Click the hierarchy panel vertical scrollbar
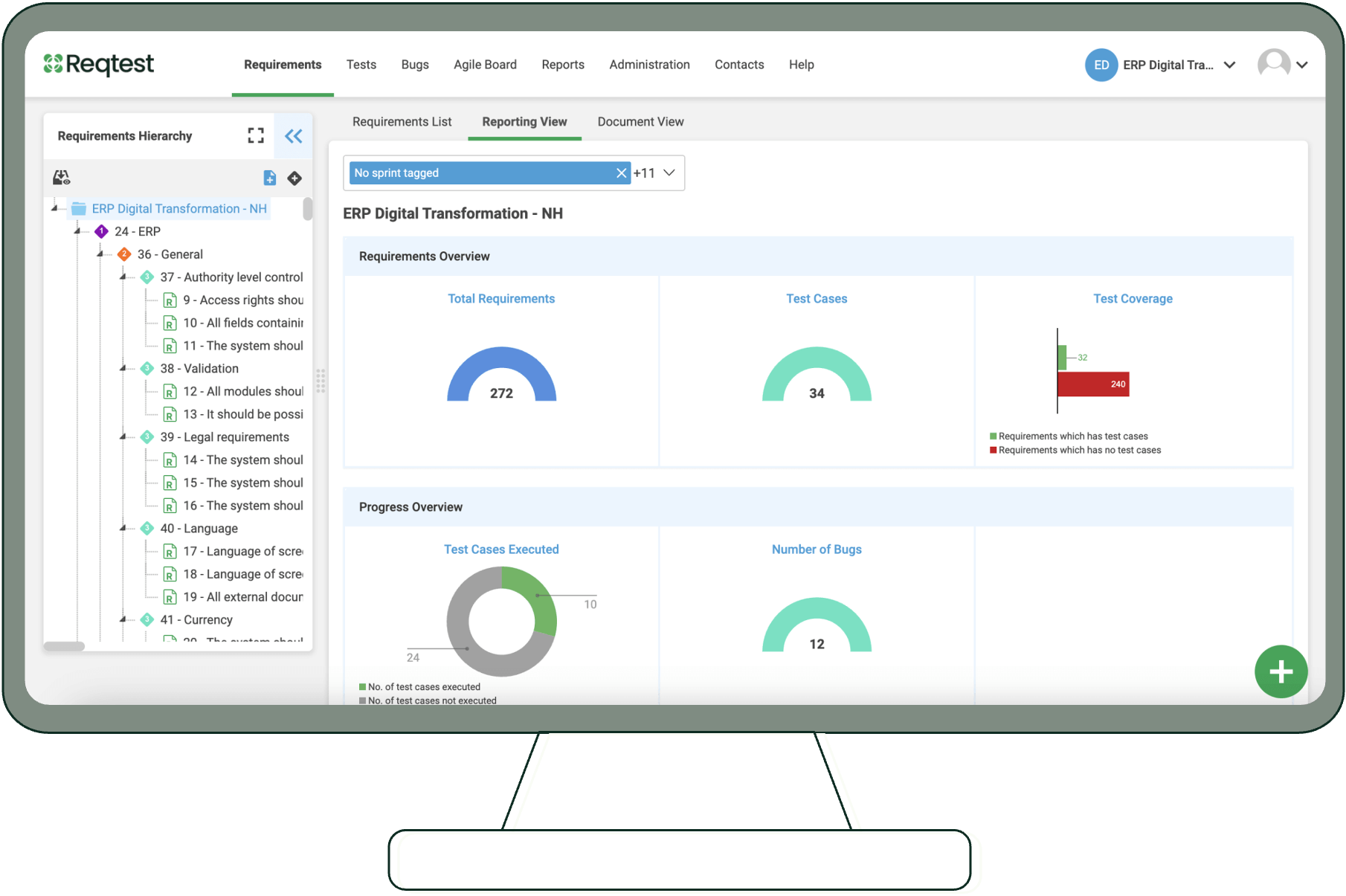Image resolution: width=1346 pixels, height=896 pixels. click(307, 209)
